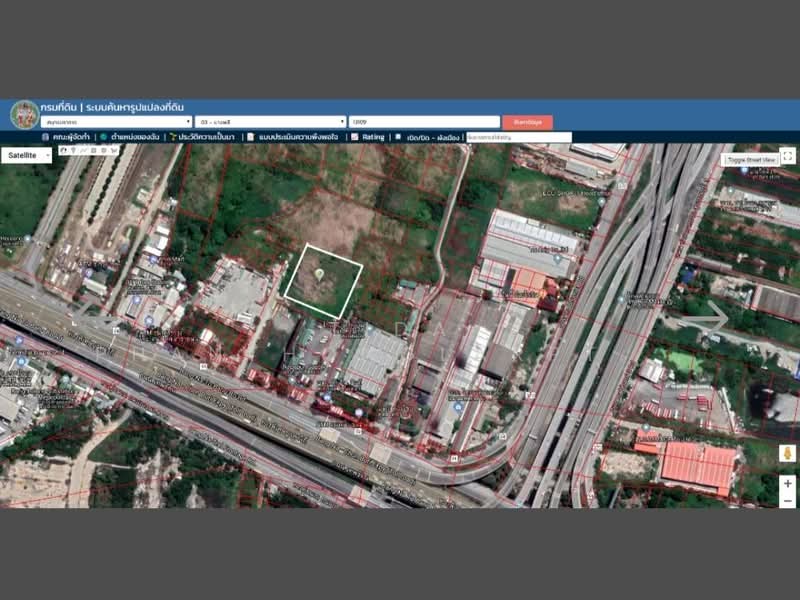This screenshot has width=800, height=600.
Task: Zoom out the map with minus button
Action: [x=787, y=499]
